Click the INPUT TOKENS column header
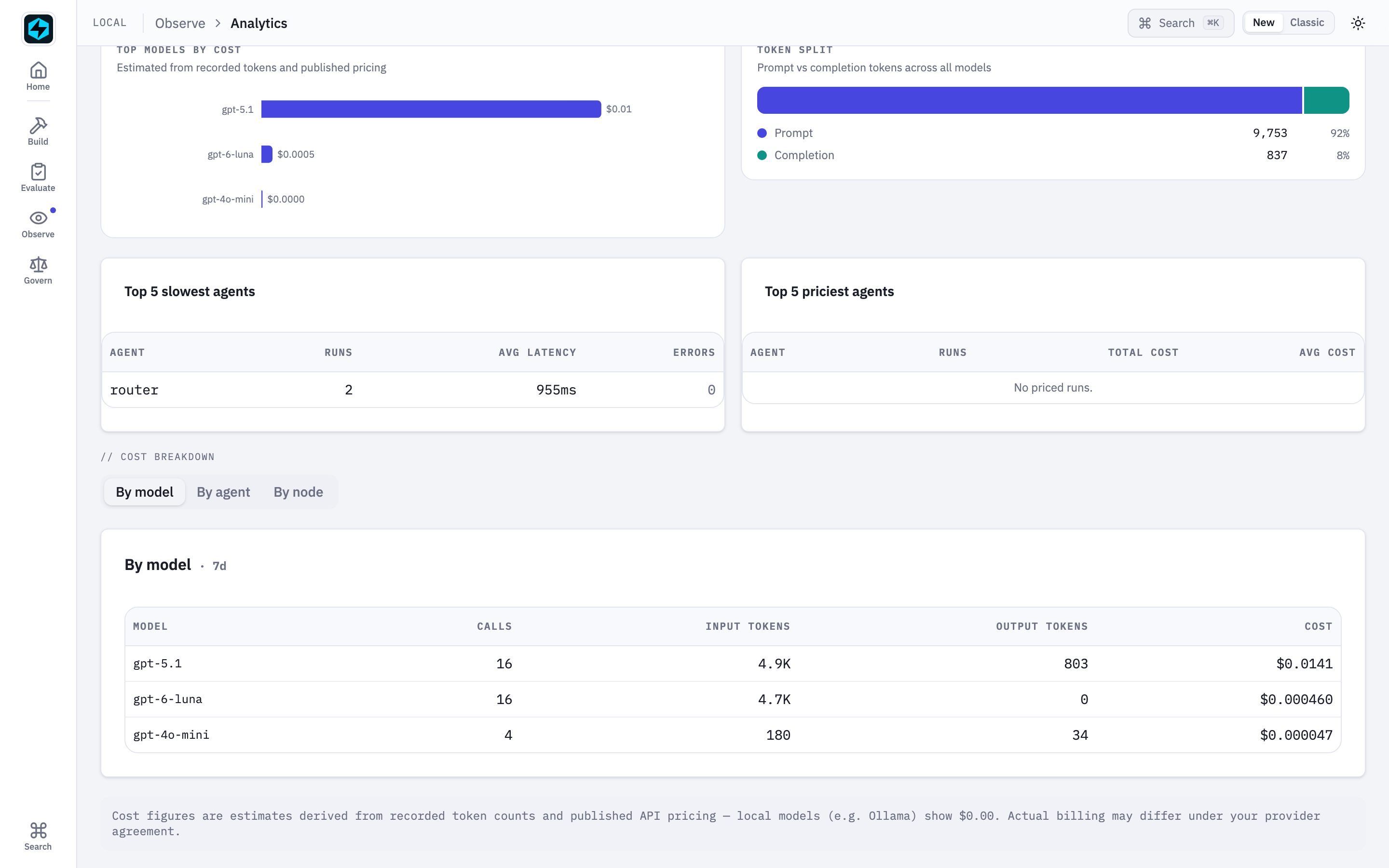 747,626
